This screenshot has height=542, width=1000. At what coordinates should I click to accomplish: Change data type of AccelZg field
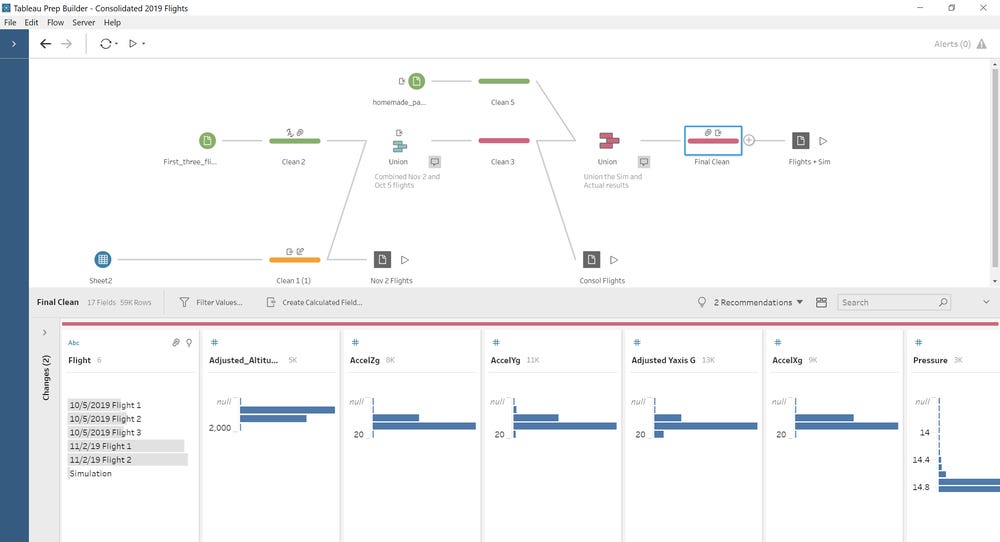click(355, 343)
